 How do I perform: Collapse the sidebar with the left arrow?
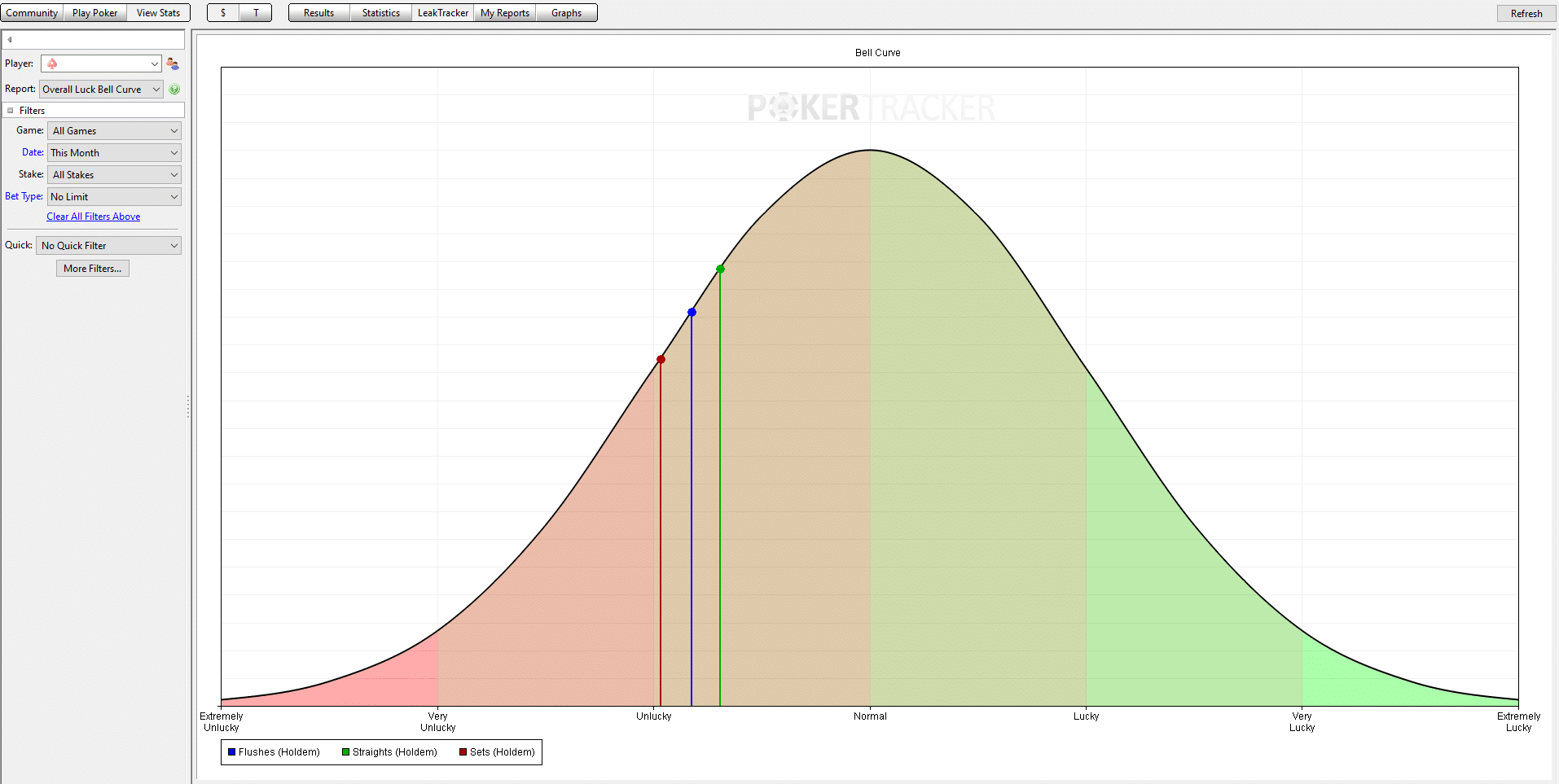click(10, 40)
